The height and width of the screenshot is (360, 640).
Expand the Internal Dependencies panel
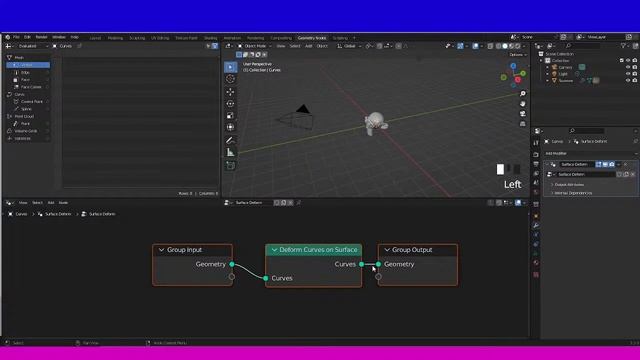tap(573, 193)
